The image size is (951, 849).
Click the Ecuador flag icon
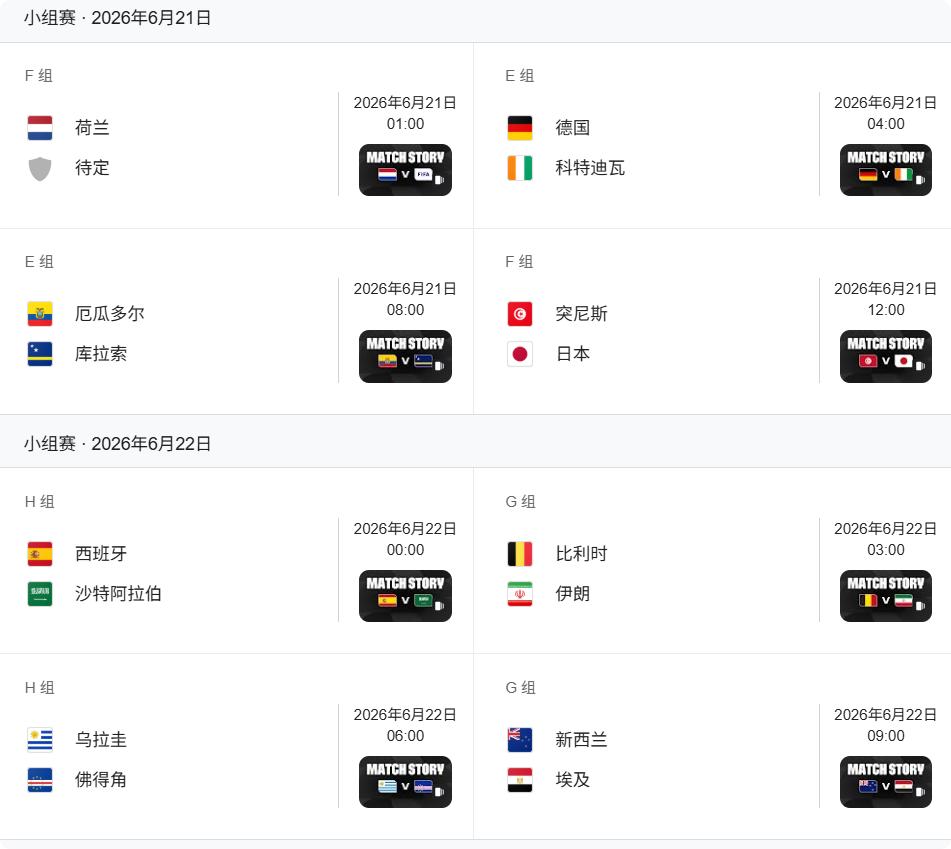click(40, 314)
